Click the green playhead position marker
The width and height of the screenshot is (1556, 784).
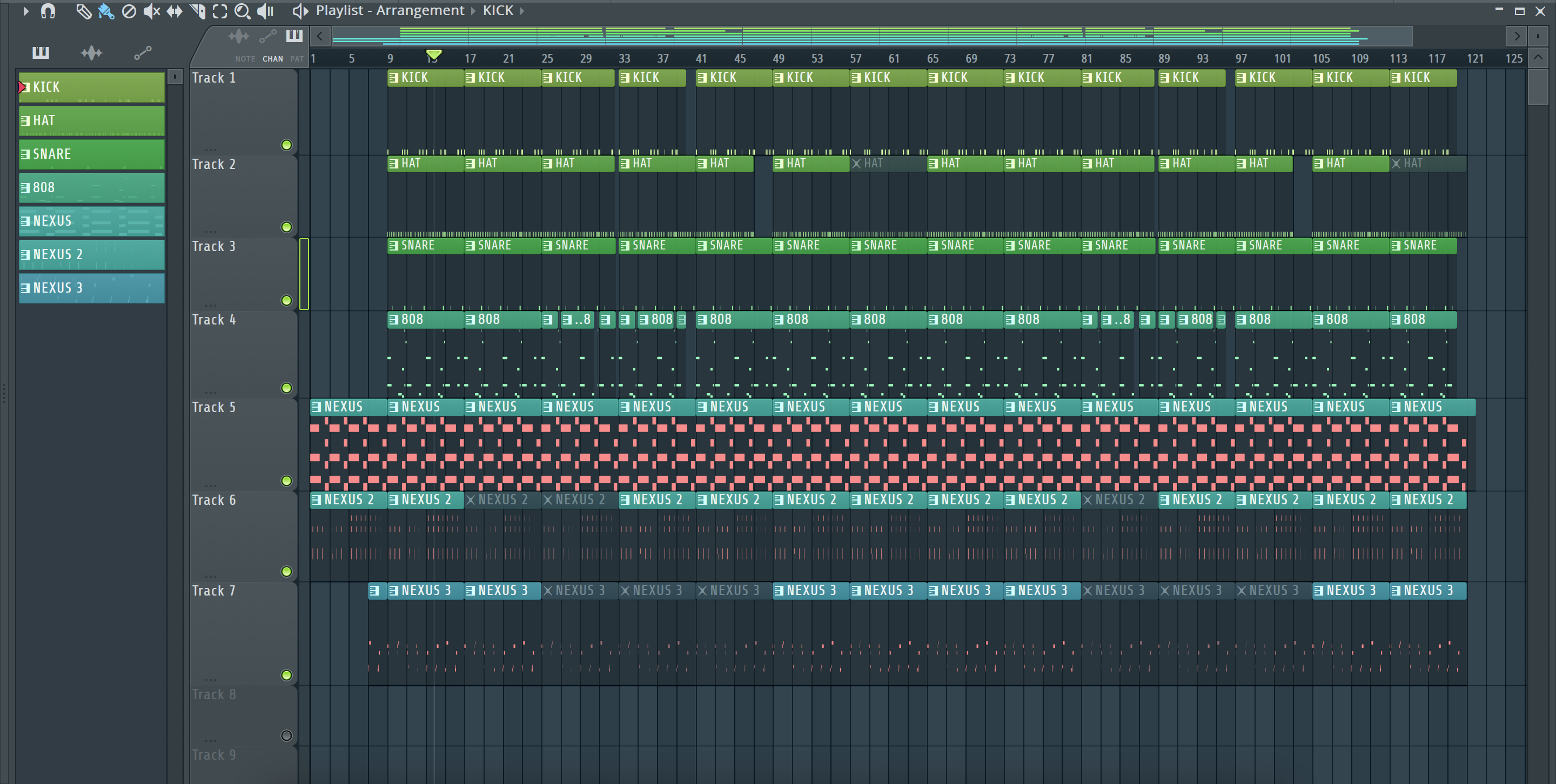(434, 55)
